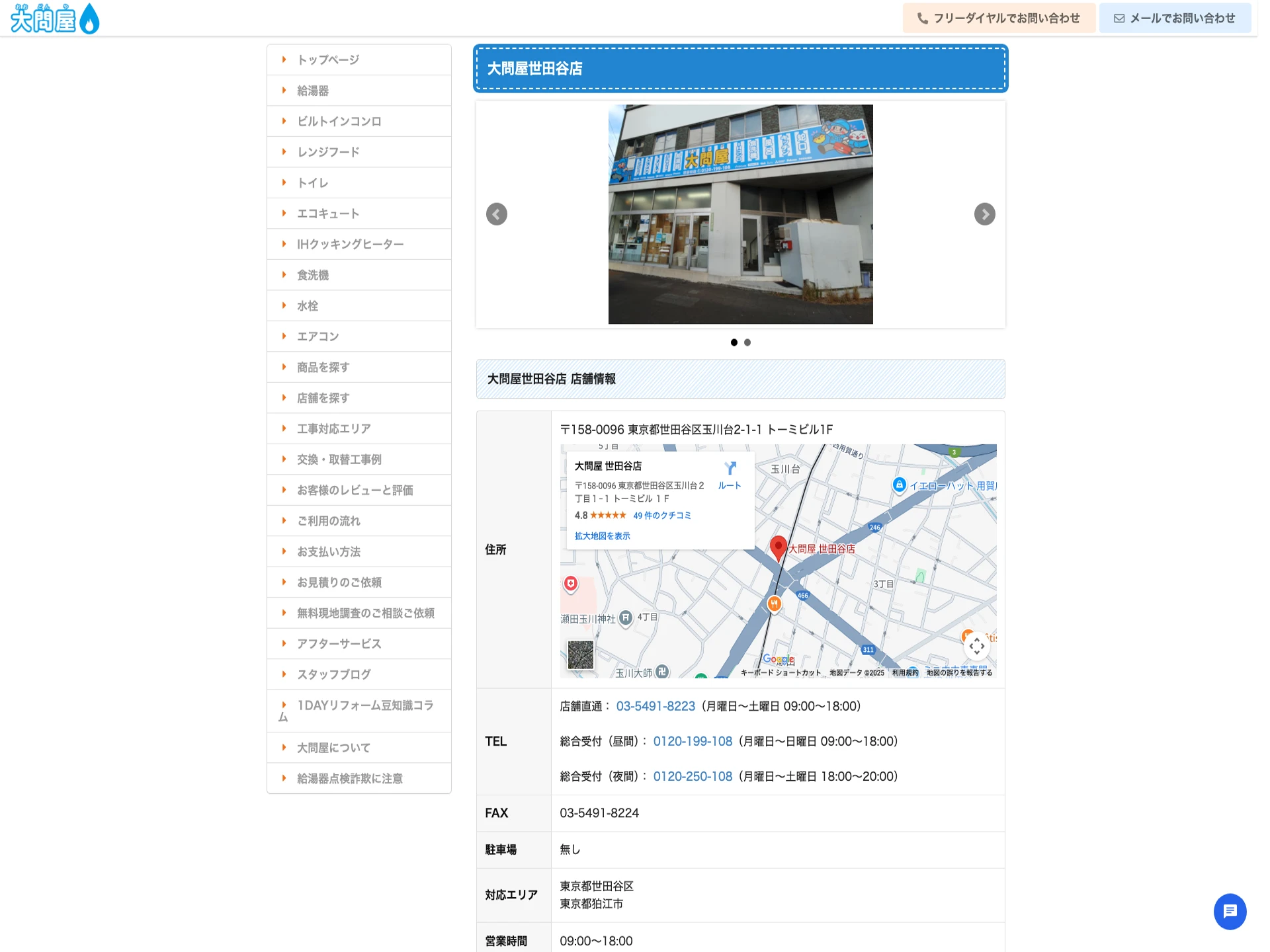This screenshot has height=952, width=1270.
Task: Expand the スタッフブログ entry chevron
Action: pyautogui.click(x=284, y=674)
